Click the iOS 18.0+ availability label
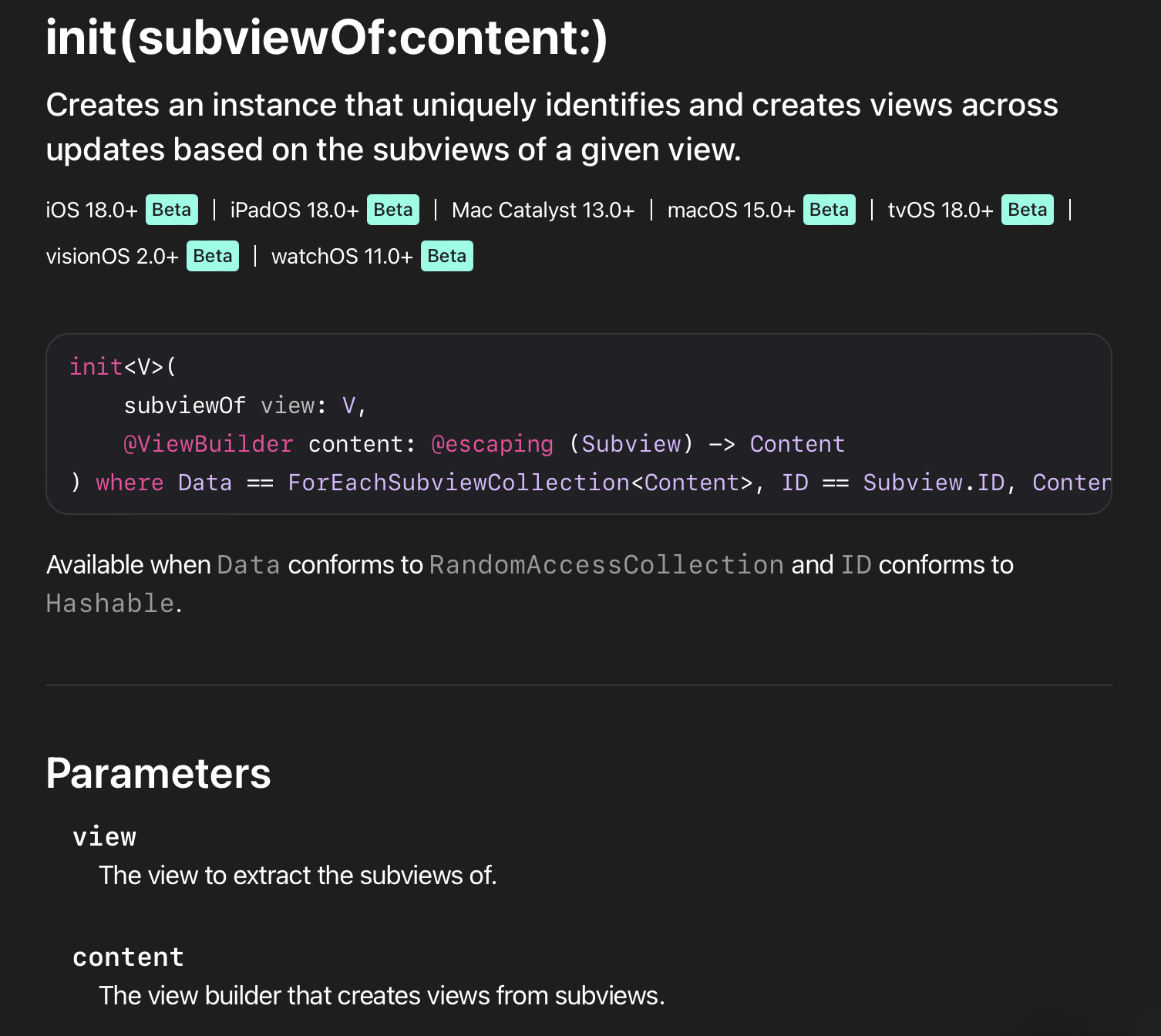Viewport: 1161px width, 1036px height. tap(92, 210)
